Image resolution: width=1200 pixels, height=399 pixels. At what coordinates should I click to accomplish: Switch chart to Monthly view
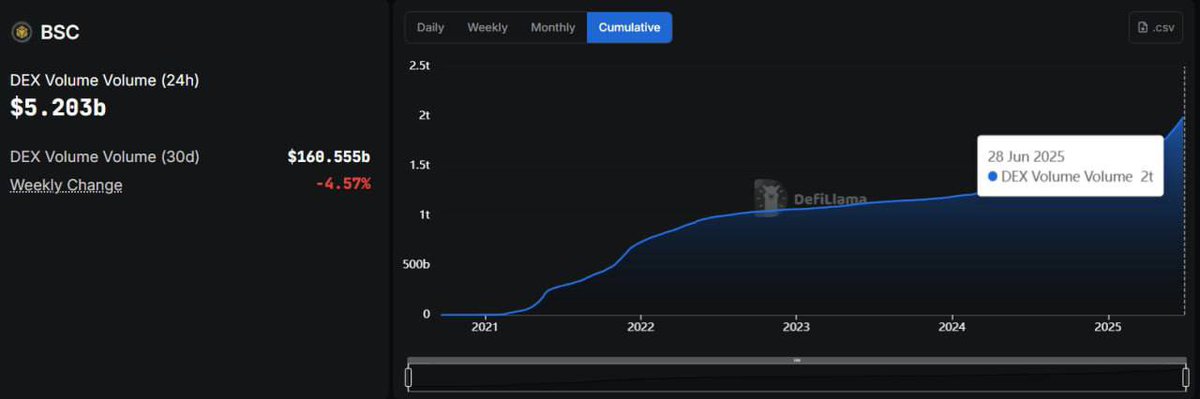coord(553,28)
